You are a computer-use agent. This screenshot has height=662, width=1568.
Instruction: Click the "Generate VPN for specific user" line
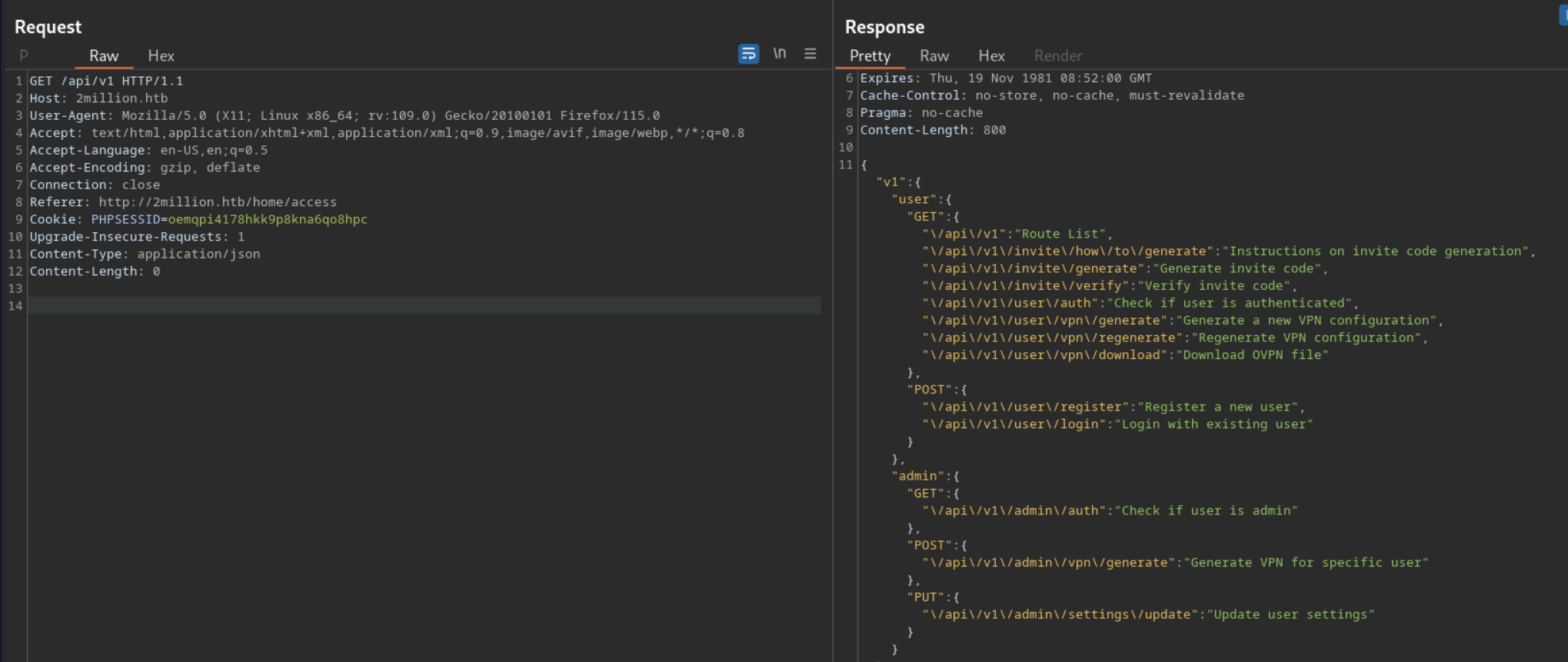coord(1175,563)
